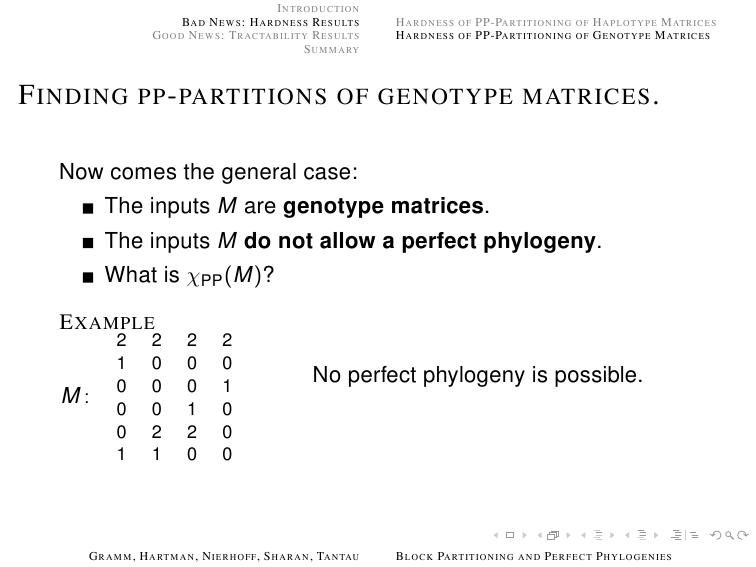Click the go back undo arrow
756x567 pixels.
716,535
